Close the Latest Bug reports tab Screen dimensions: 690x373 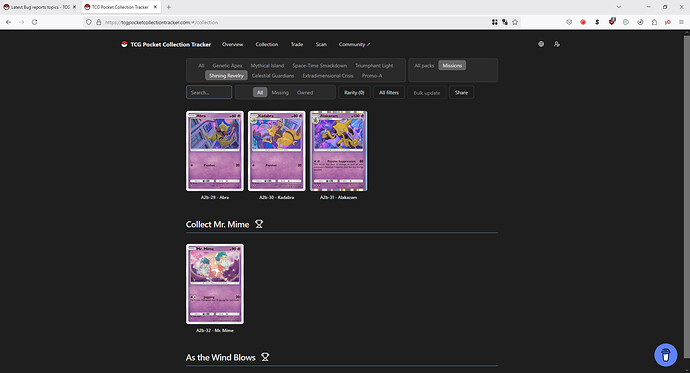[x=74, y=7]
